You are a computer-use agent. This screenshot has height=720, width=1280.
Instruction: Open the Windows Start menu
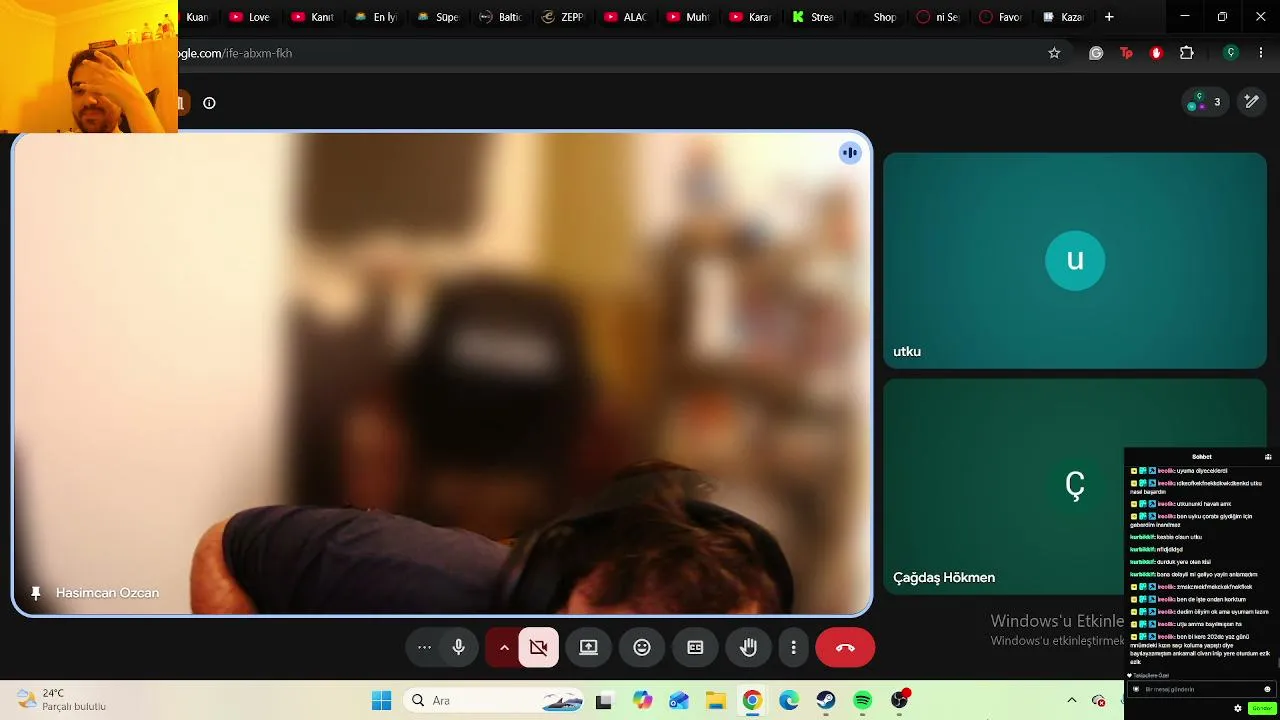coord(382,700)
